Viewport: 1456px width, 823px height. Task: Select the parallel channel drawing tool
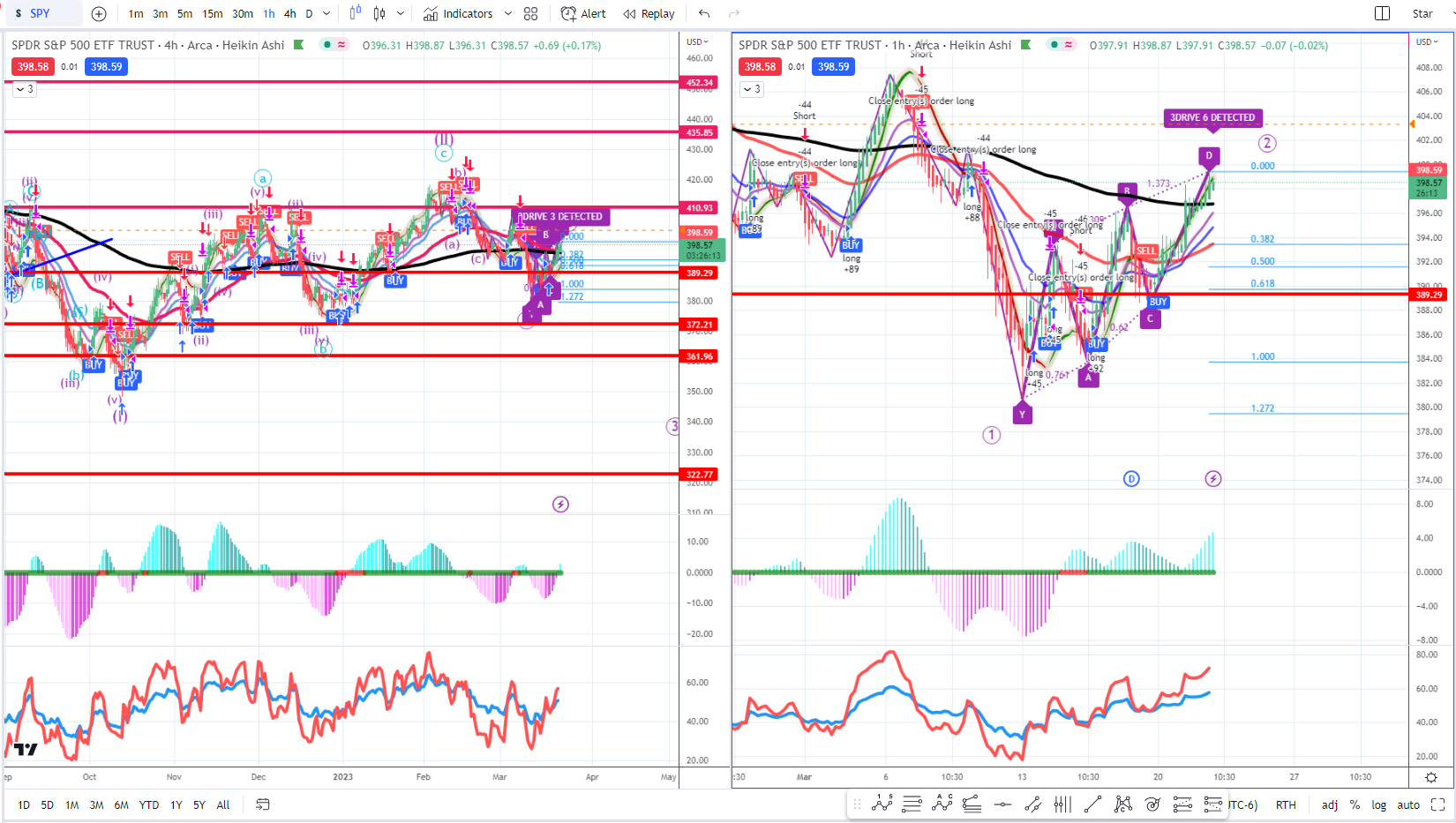pyautogui.click(x=1032, y=804)
